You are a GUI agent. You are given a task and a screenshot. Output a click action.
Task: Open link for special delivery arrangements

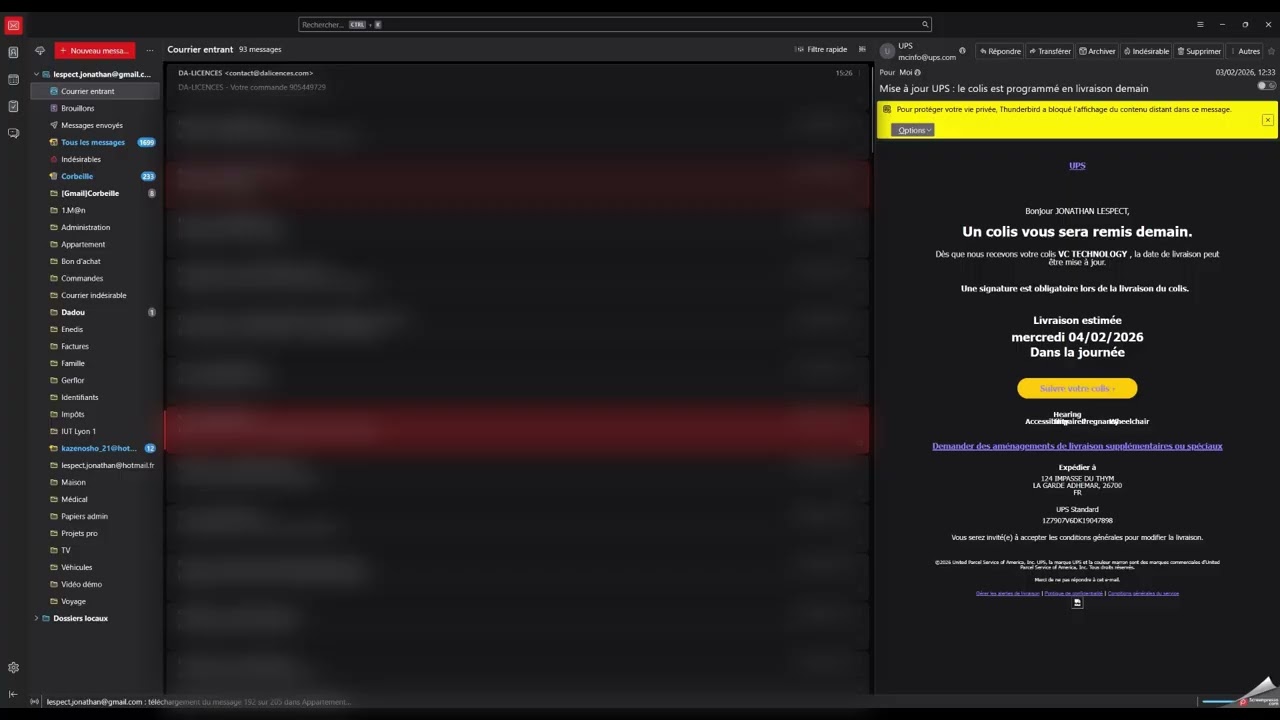click(x=1077, y=446)
